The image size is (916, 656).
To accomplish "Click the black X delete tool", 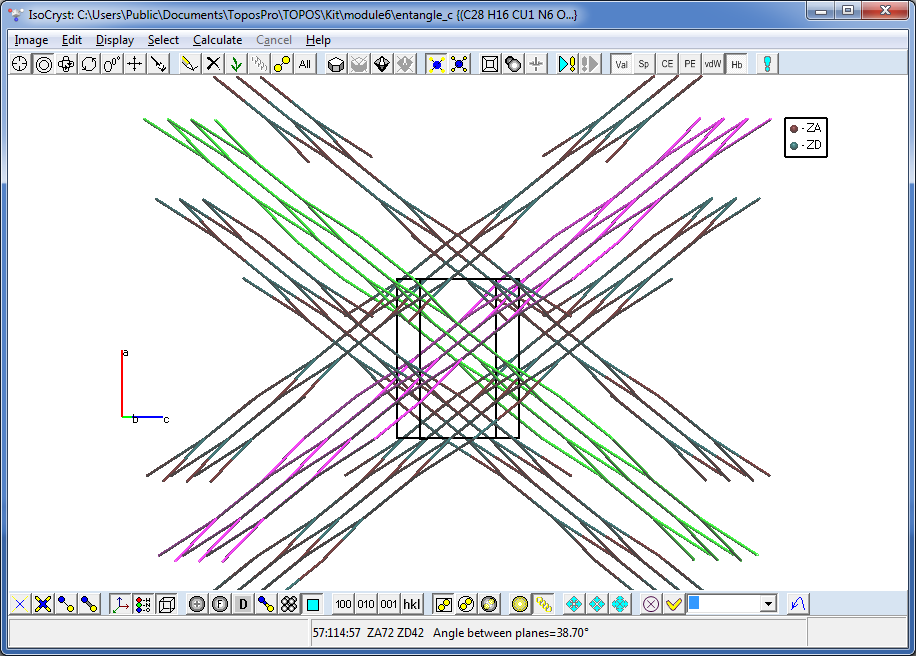I will tap(213, 64).
